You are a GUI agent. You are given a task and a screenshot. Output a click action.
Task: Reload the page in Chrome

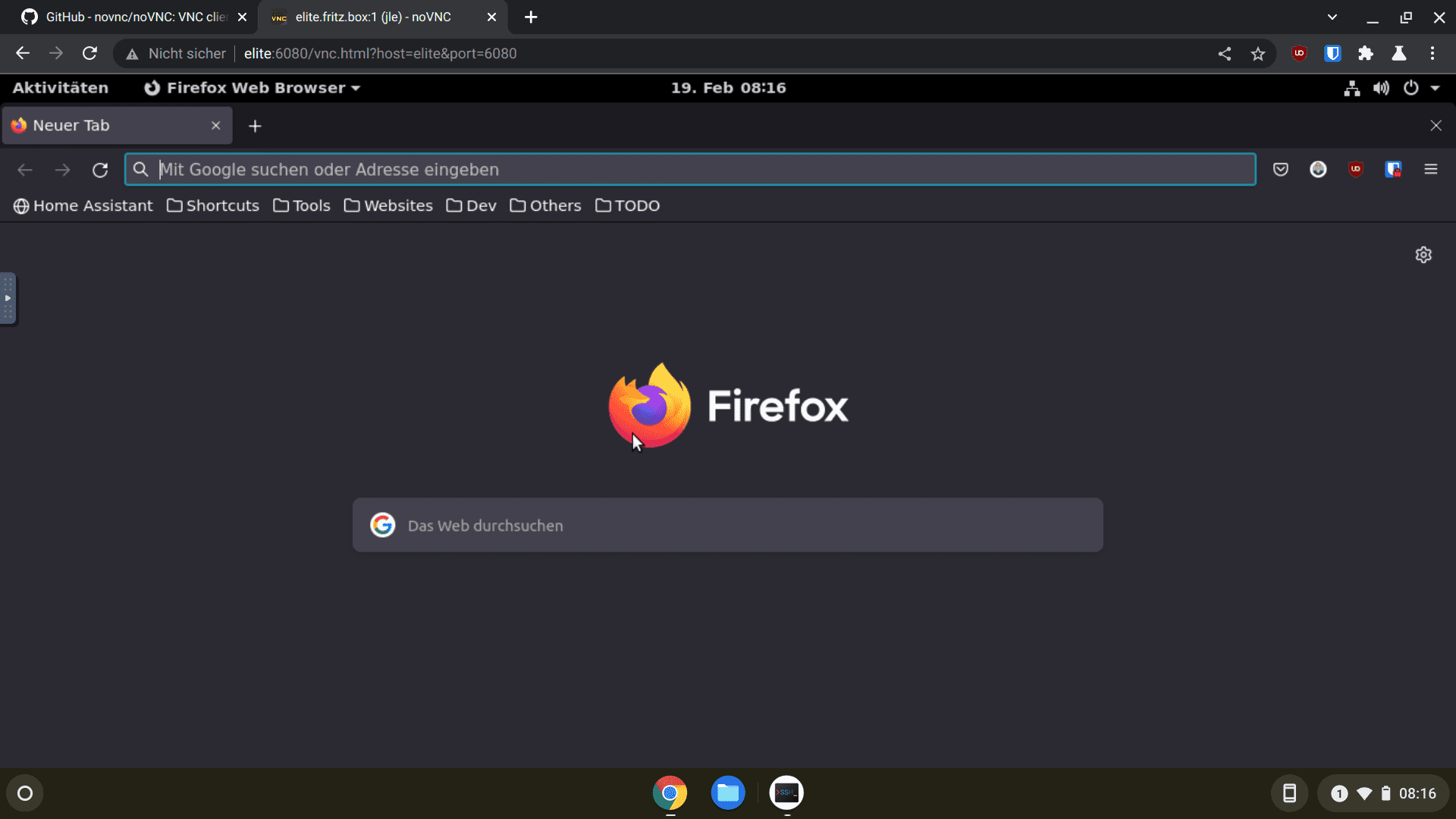(x=89, y=53)
